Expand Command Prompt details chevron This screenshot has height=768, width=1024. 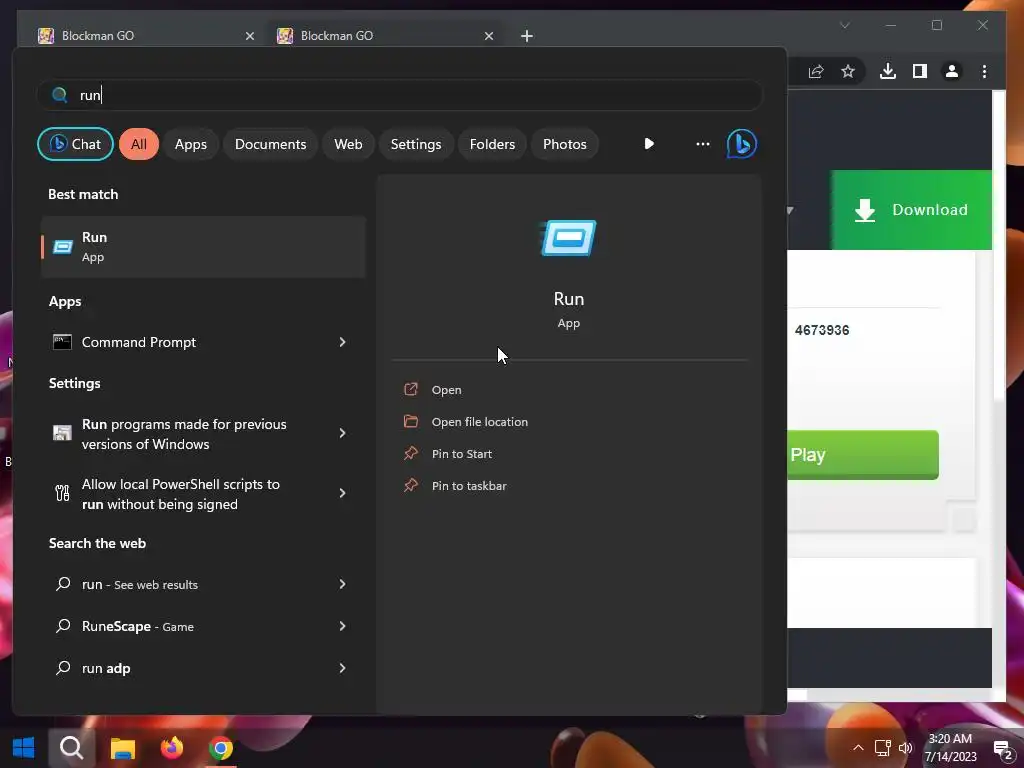point(342,342)
